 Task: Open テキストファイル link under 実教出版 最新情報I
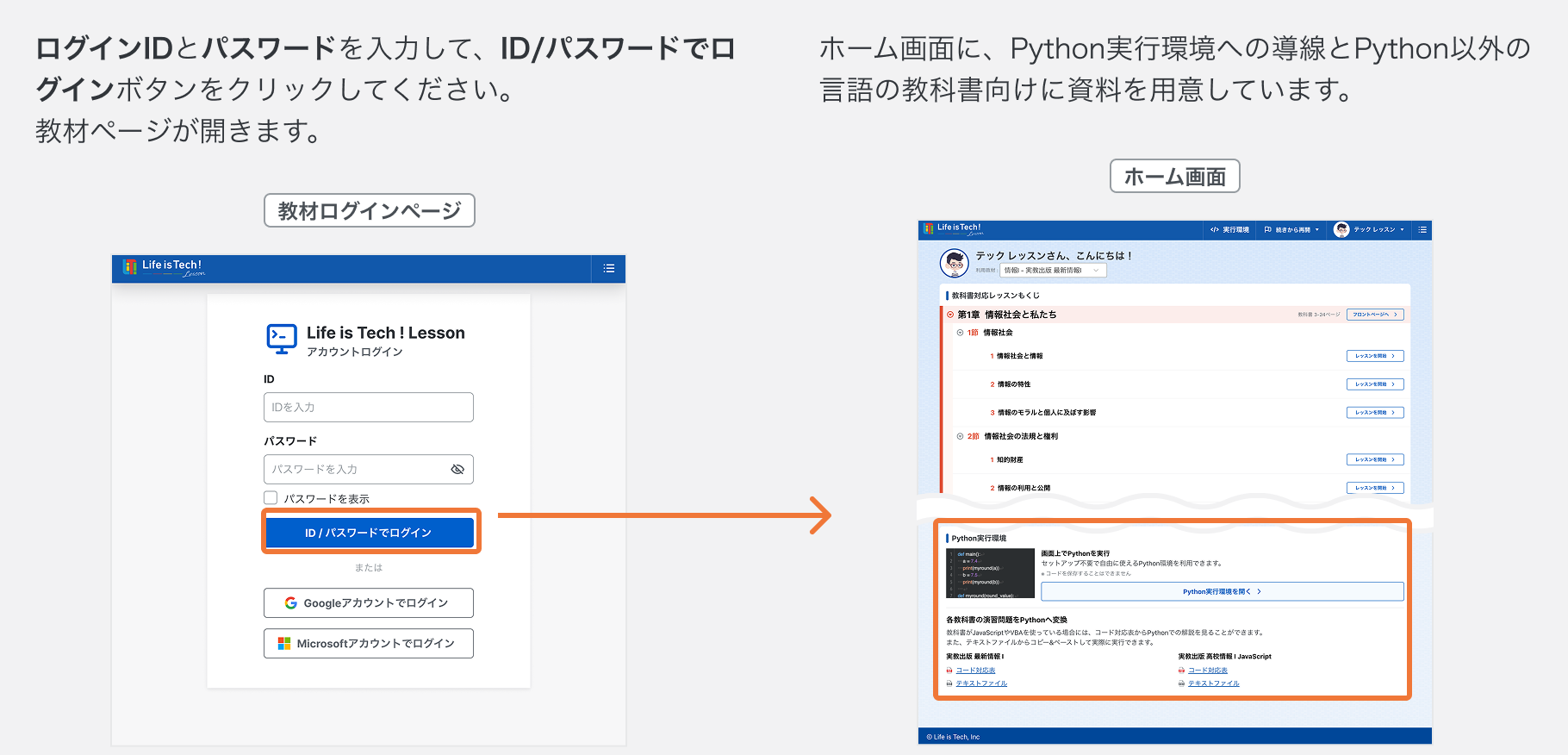tap(981, 683)
